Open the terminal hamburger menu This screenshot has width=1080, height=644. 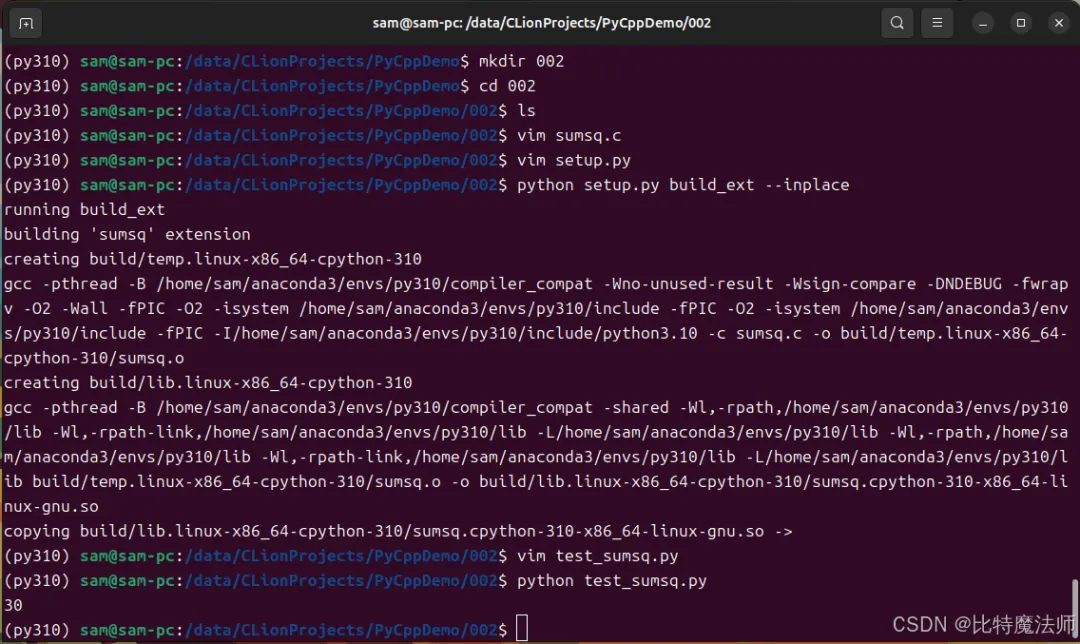coord(937,23)
